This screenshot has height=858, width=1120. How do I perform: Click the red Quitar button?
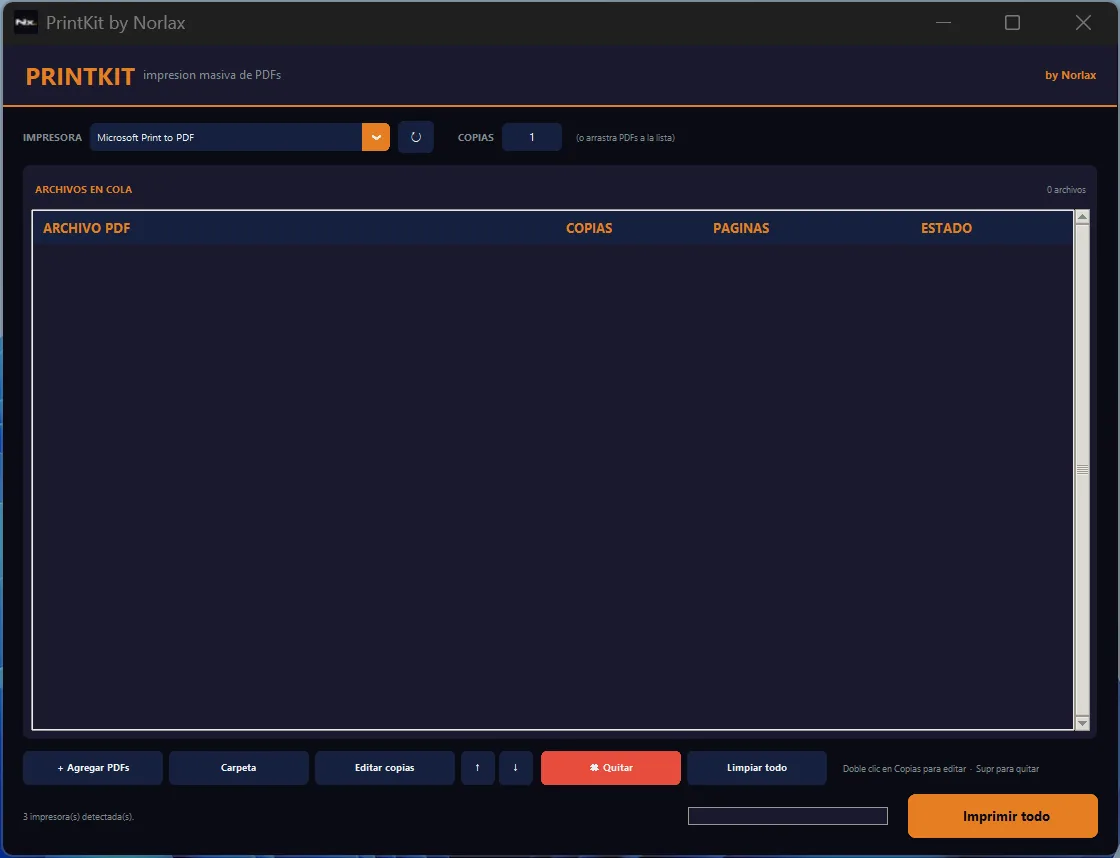click(611, 768)
